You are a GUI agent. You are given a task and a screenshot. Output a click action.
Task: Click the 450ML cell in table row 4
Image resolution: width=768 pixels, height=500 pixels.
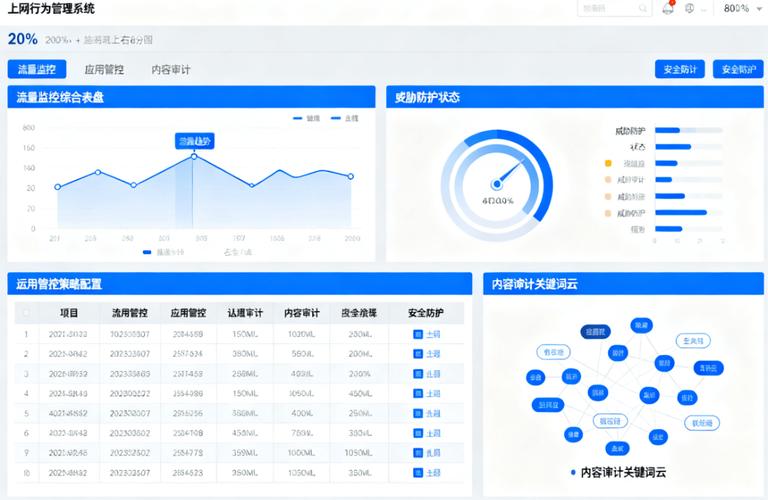(360, 394)
